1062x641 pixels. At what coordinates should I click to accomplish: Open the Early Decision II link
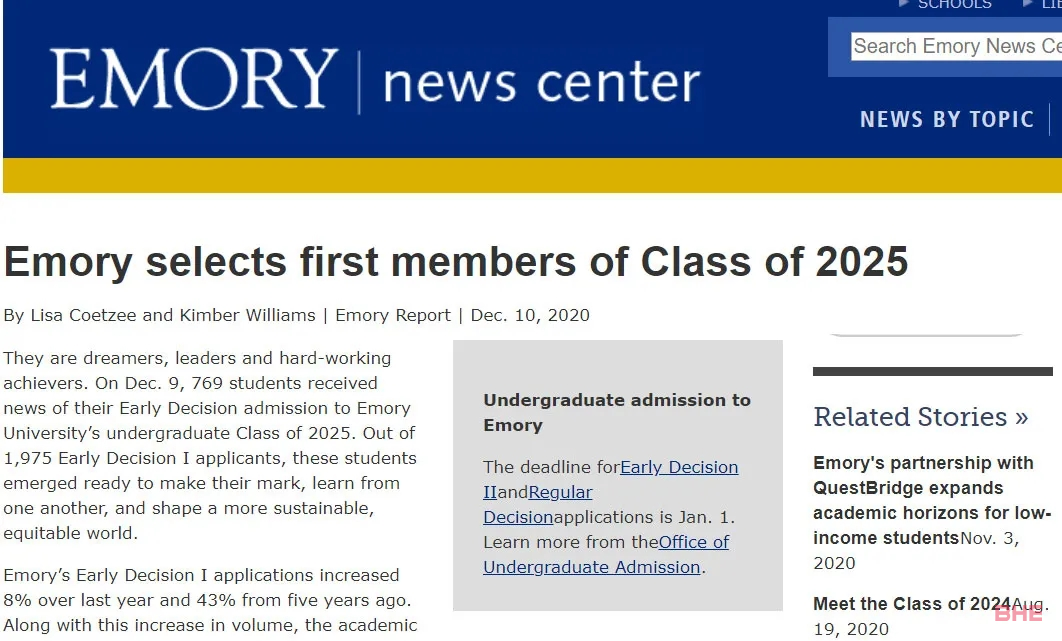click(x=610, y=480)
